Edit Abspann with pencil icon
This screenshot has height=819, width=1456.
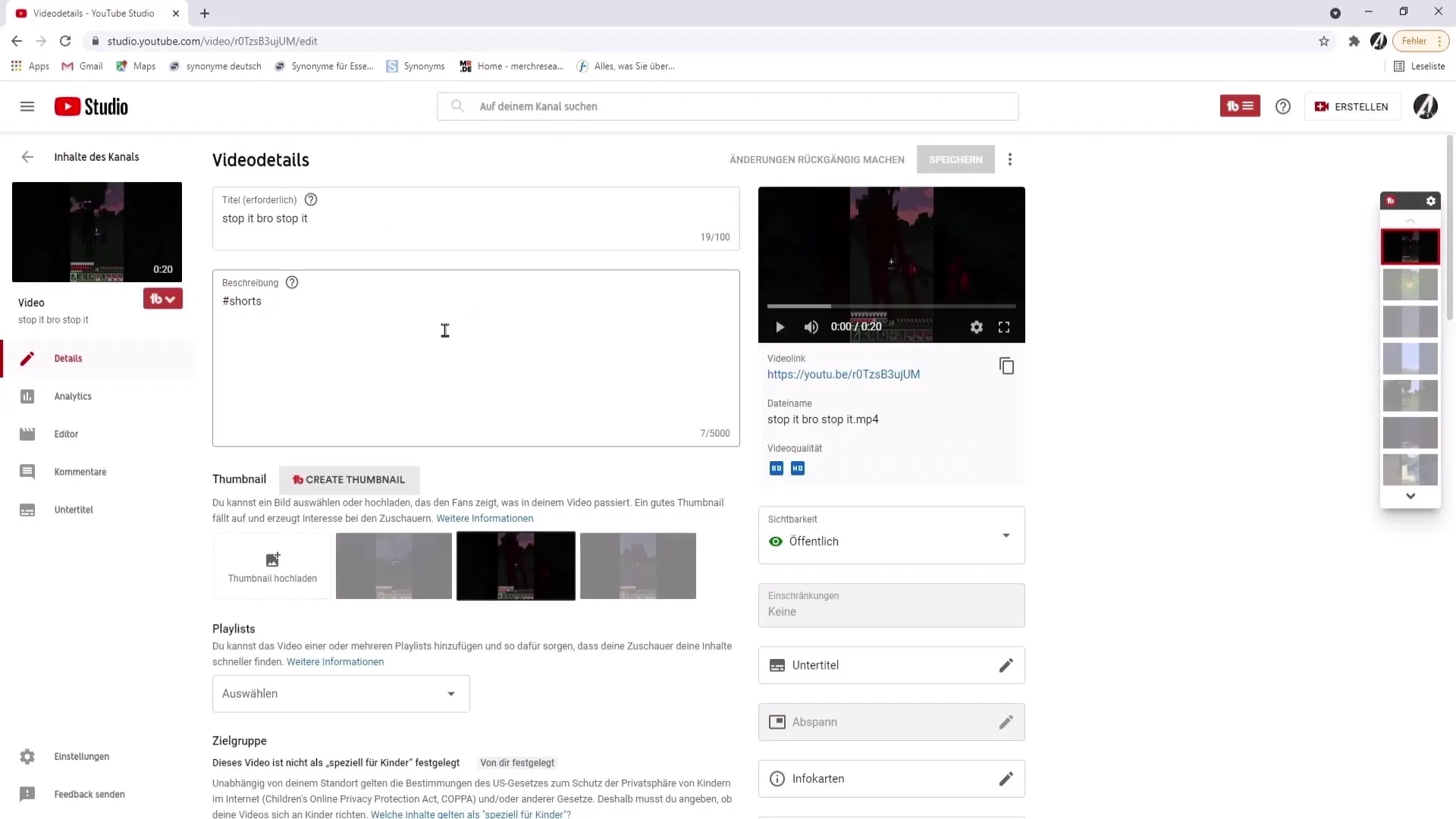[x=1006, y=723]
